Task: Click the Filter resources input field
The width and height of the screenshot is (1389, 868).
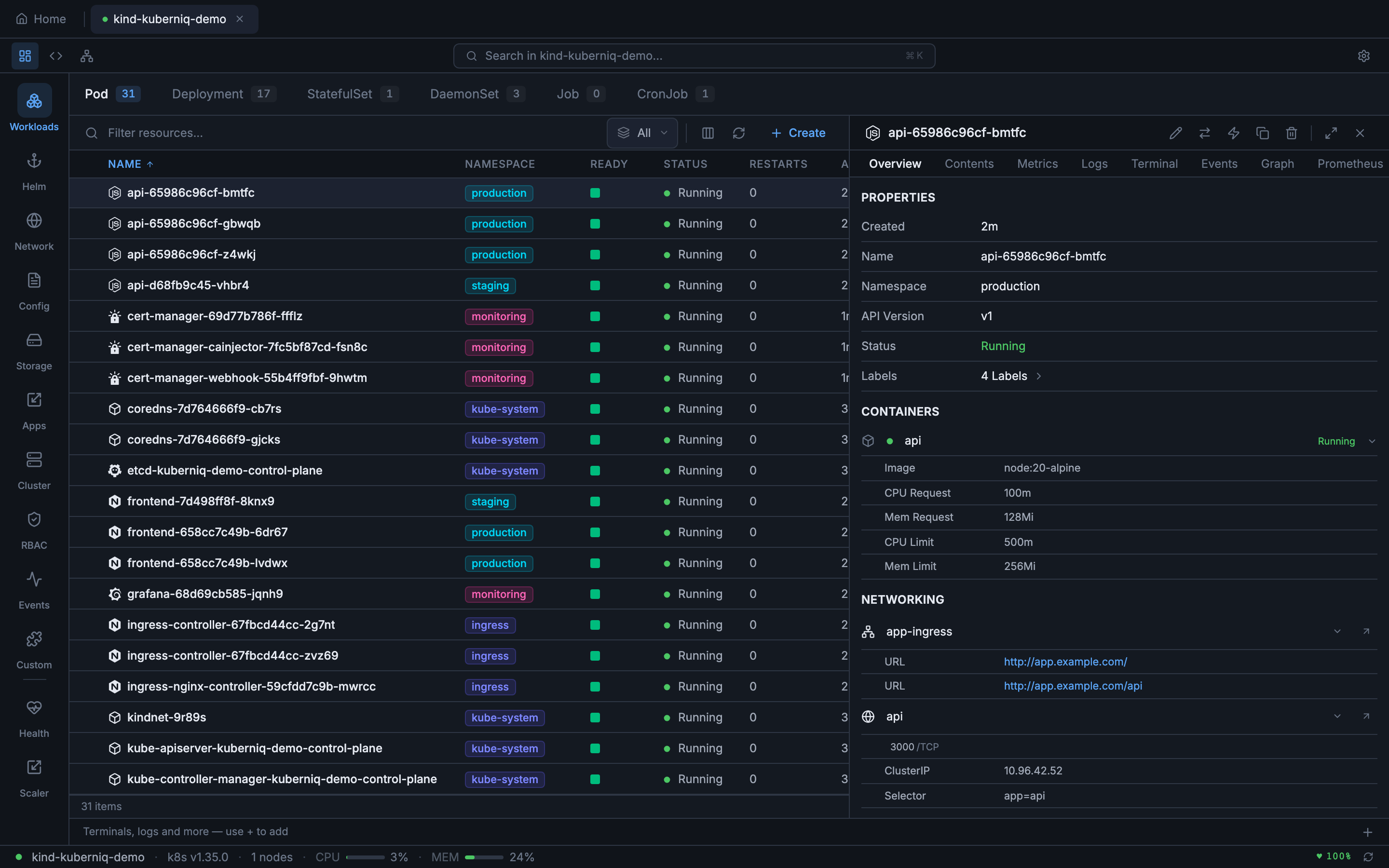Action: (x=230, y=133)
